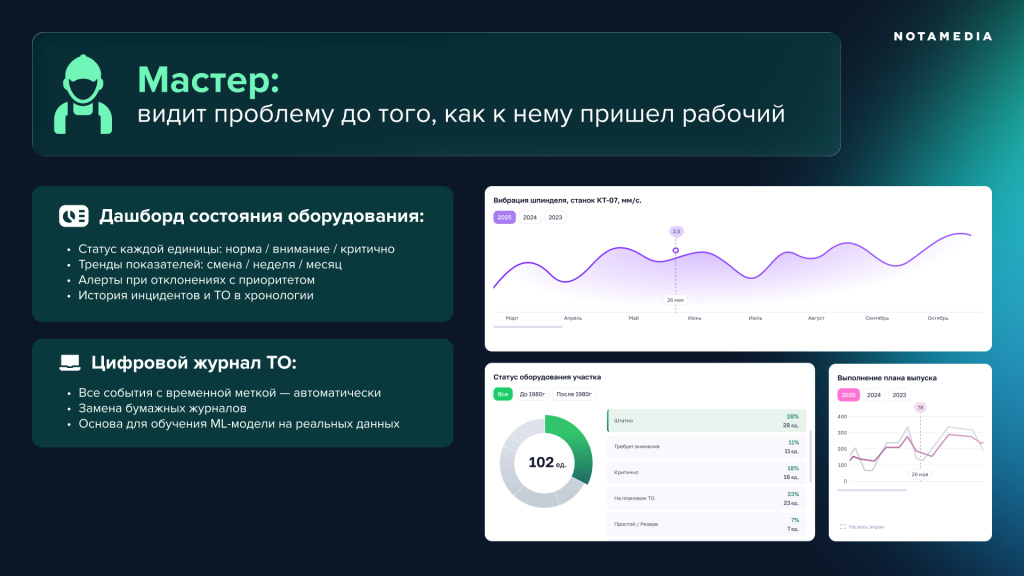This screenshot has height=576, width=1024.
Task: Click the На весь экран fullscreen icon
Action: pos(843,526)
